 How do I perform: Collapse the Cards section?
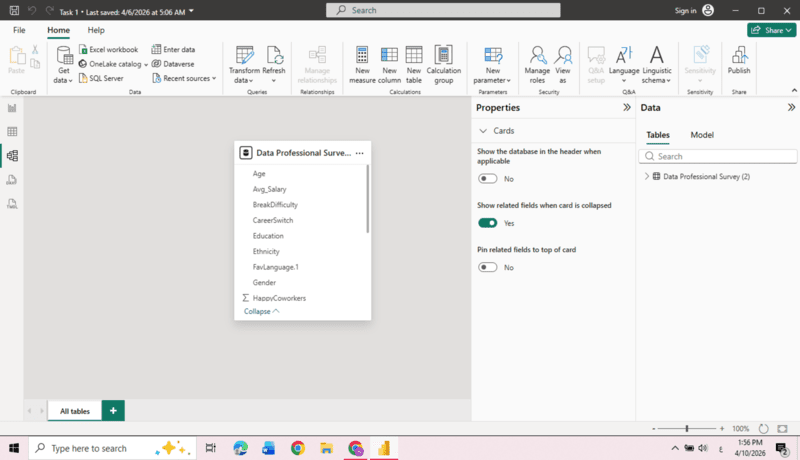[484, 131]
